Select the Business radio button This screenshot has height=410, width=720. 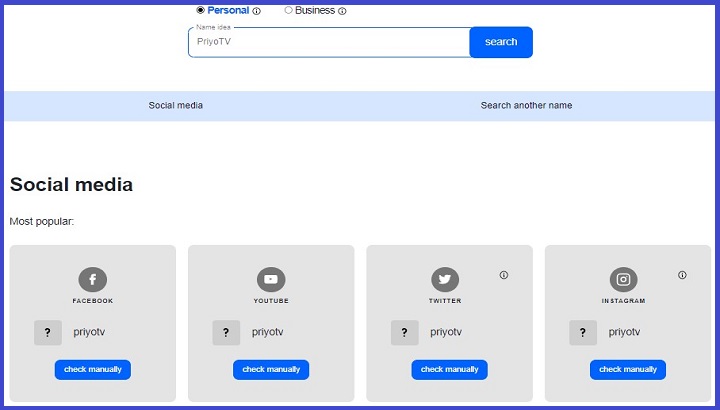(289, 10)
